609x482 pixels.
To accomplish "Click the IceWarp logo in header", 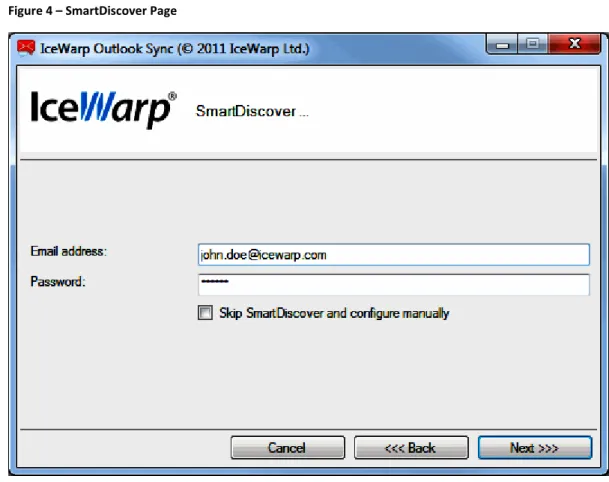I will [x=104, y=109].
